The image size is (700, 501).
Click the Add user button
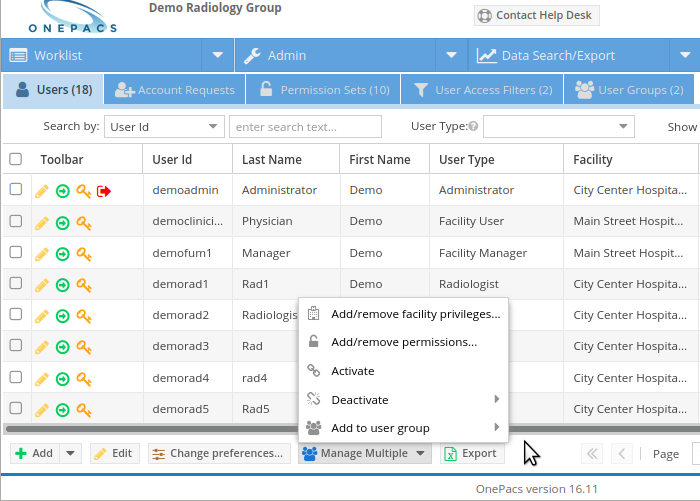[x=35, y=453]
